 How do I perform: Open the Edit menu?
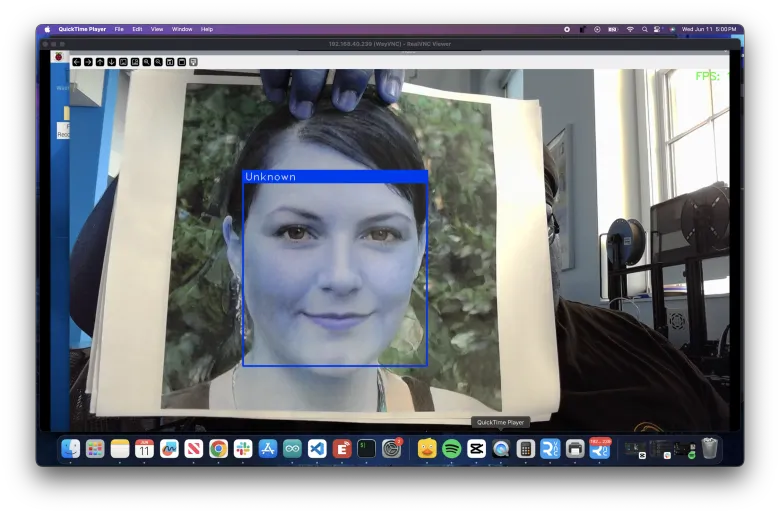(137, 29)
